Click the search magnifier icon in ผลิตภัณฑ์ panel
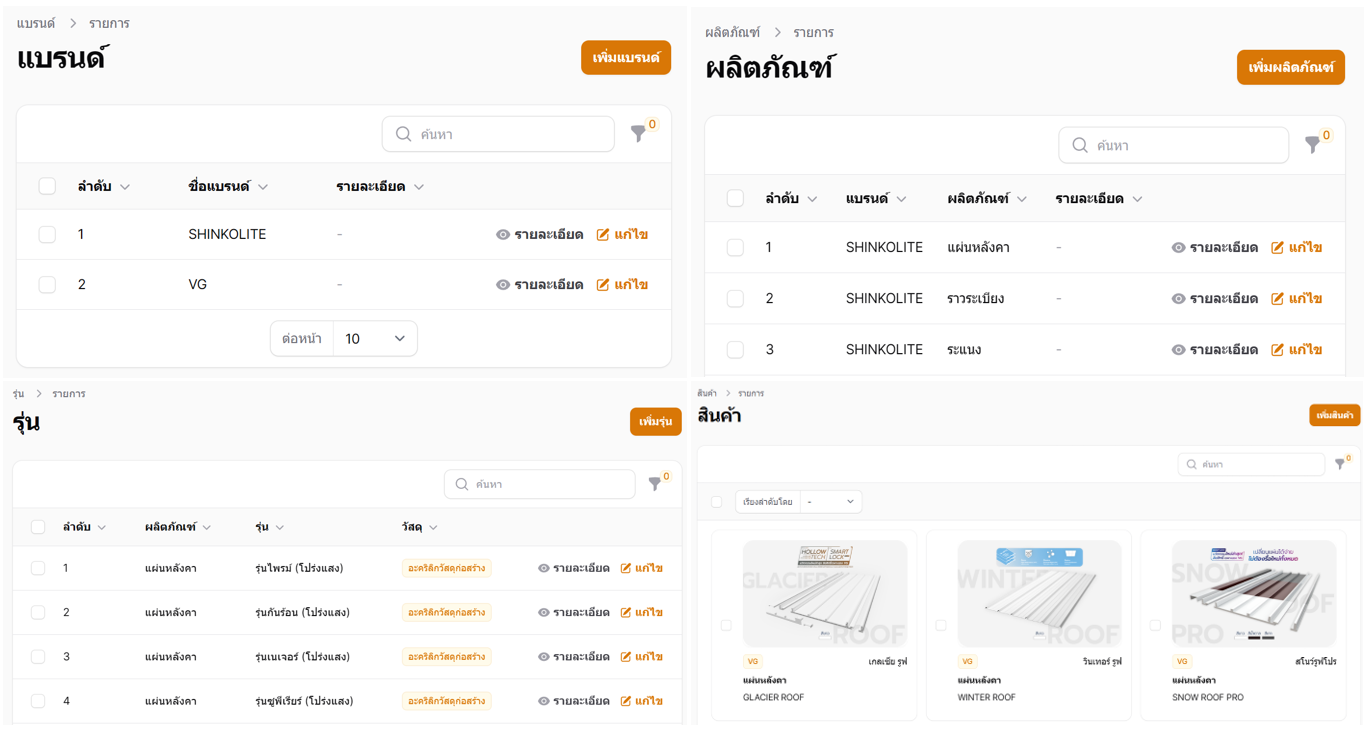The image size is (1371, 729). pyautogui.click(x=1080, y=145)
